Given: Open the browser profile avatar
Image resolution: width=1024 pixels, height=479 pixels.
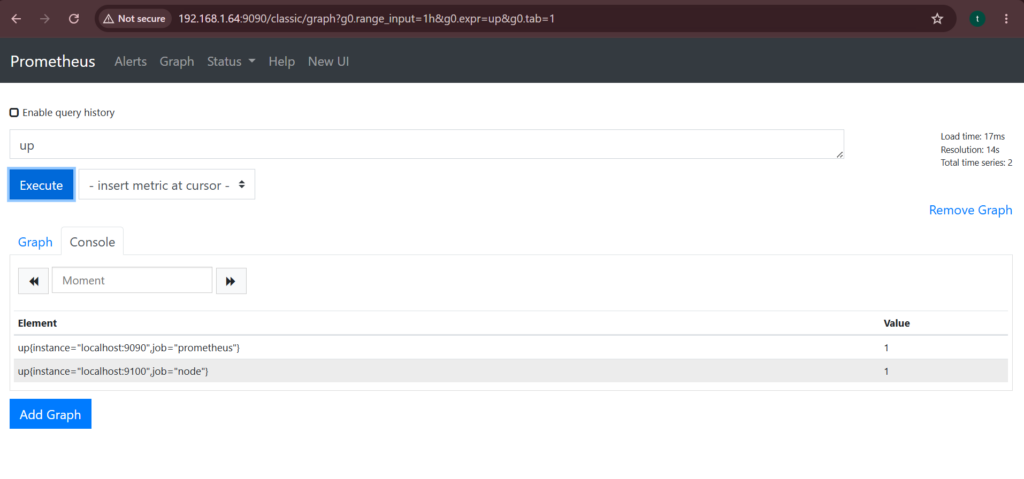Looking at the screenshot, I should coord(977,19).
